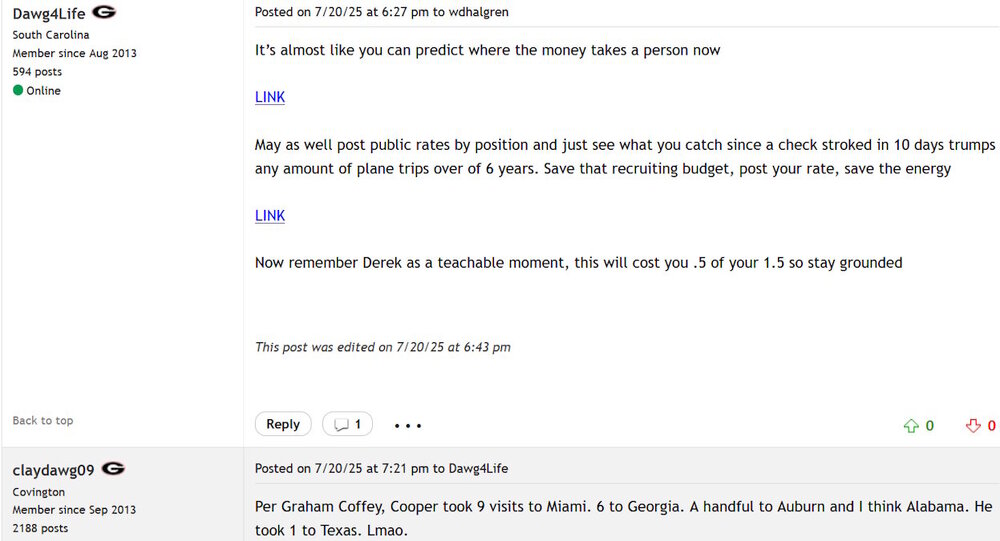Open the first LINK in the post
This screenshot has width=1000, height=541.
point(270,97)
